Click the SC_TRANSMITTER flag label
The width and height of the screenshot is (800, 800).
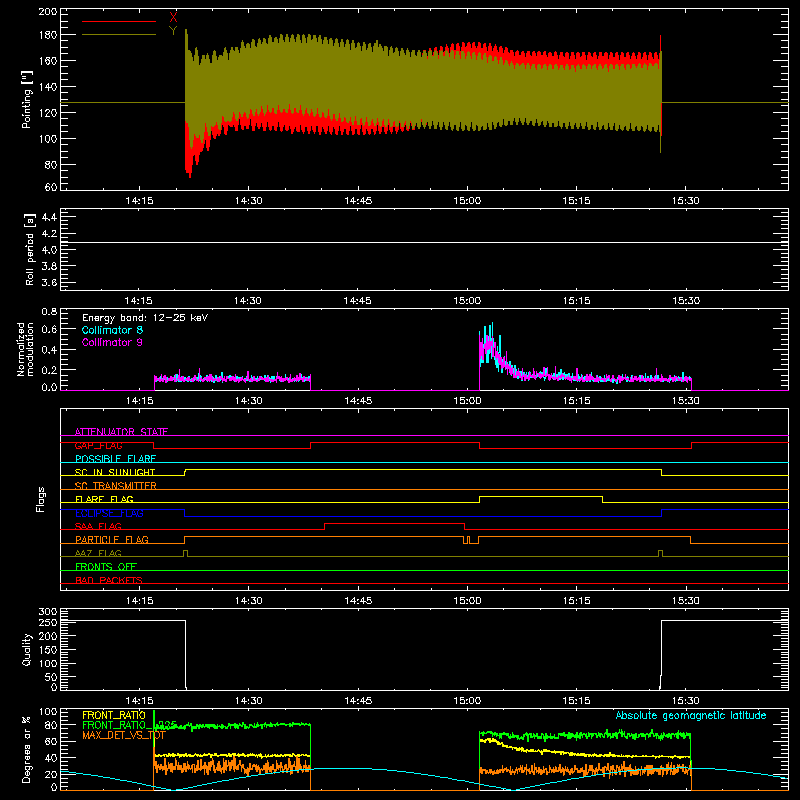pyautogui.click(x=116, y=486)
